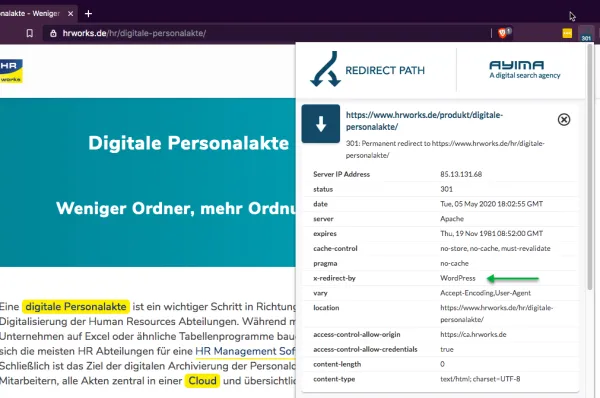
Task: Open a new browser tab
Action: click(88, 14)
